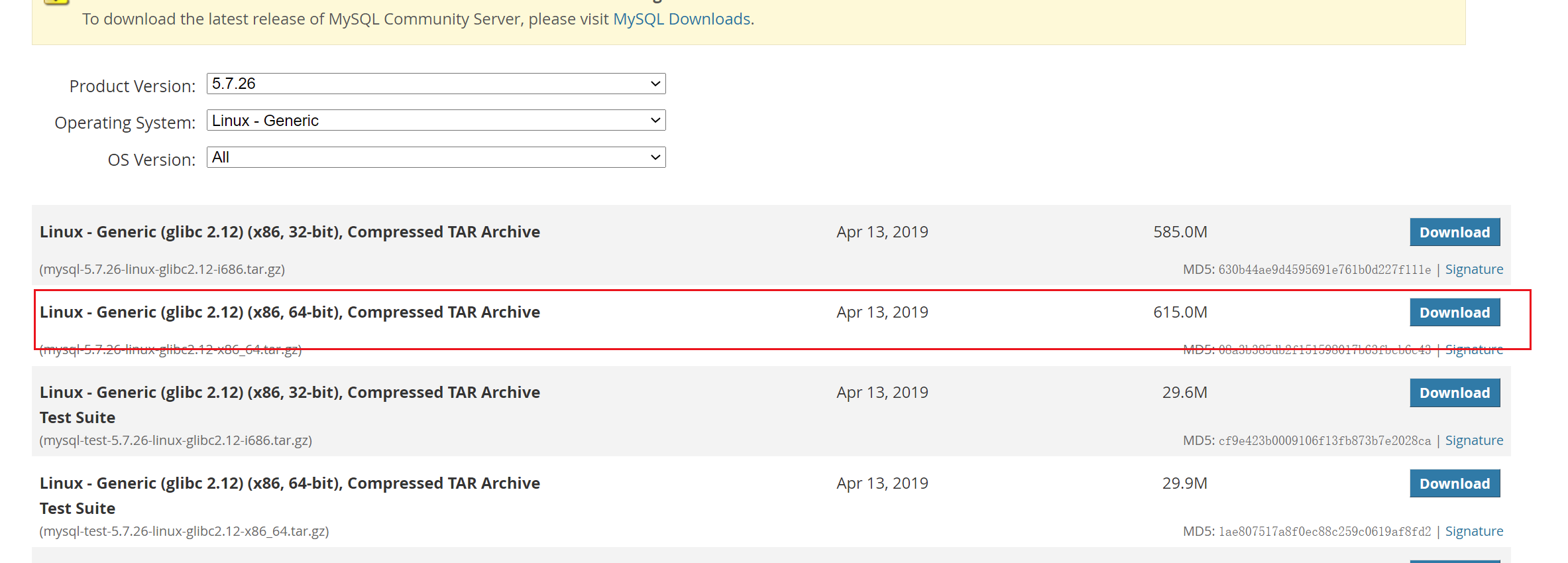Screen dimensions: 1568x563
Task: Click the 'To download the latest release' notice text
Action: (418, 19)
